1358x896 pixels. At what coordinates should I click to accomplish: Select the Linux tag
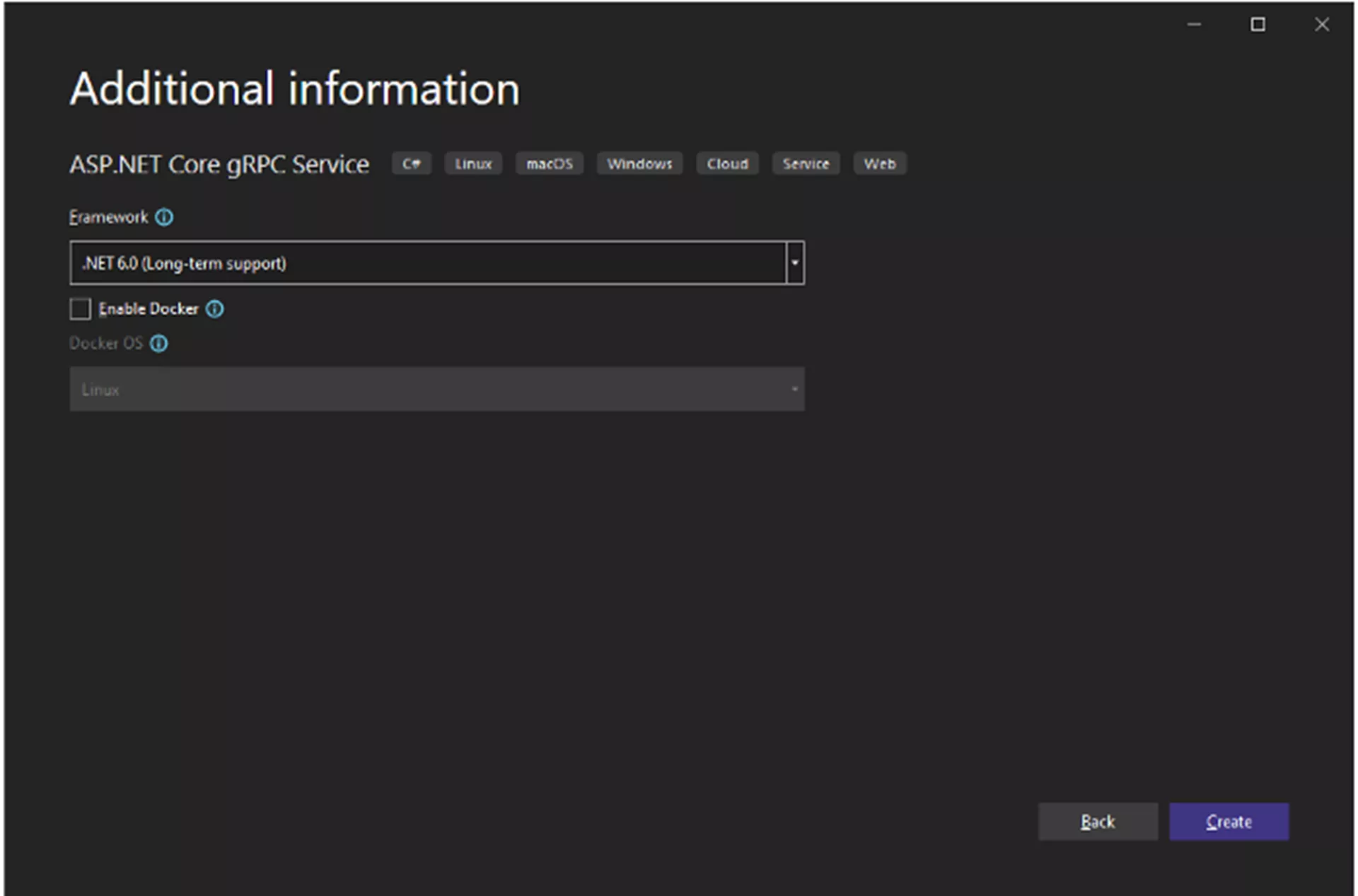click(x=473, y=163)
